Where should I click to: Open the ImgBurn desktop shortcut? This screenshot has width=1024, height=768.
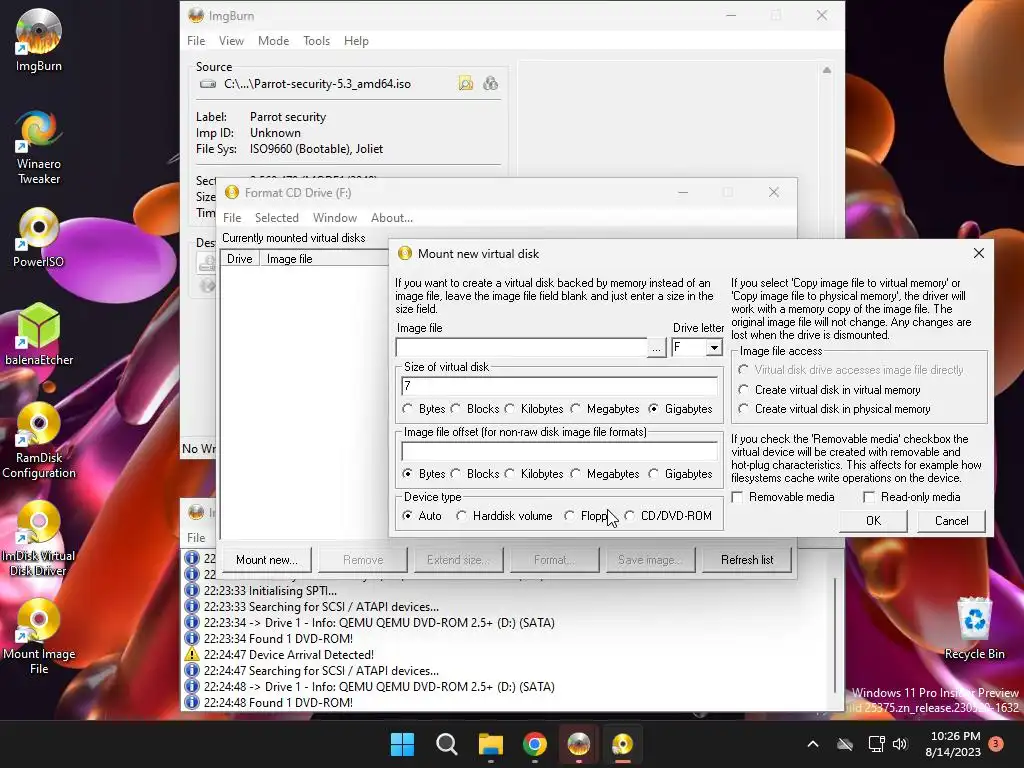[39, 40]
